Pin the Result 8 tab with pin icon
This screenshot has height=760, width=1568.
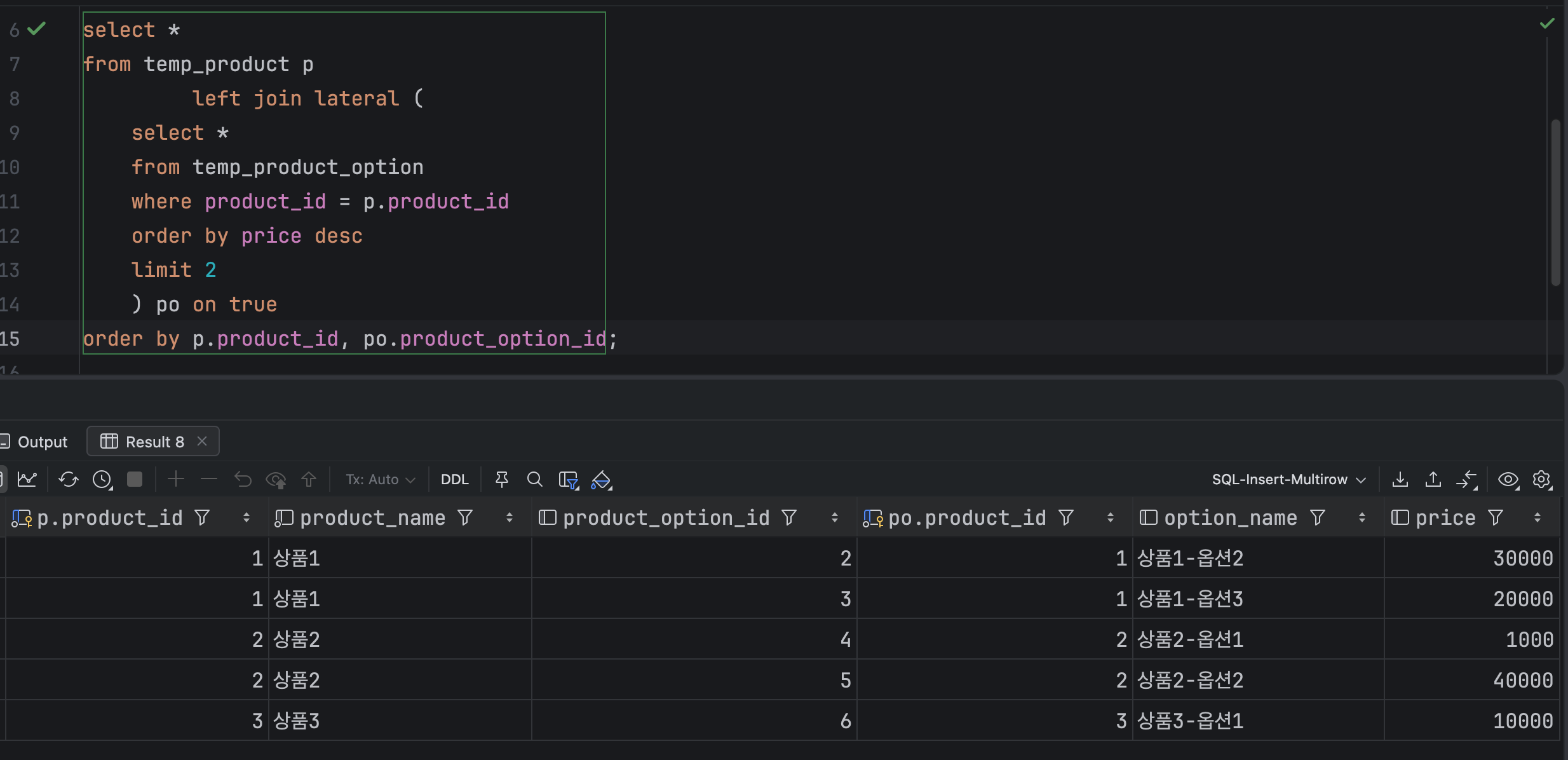click(501, 479)
